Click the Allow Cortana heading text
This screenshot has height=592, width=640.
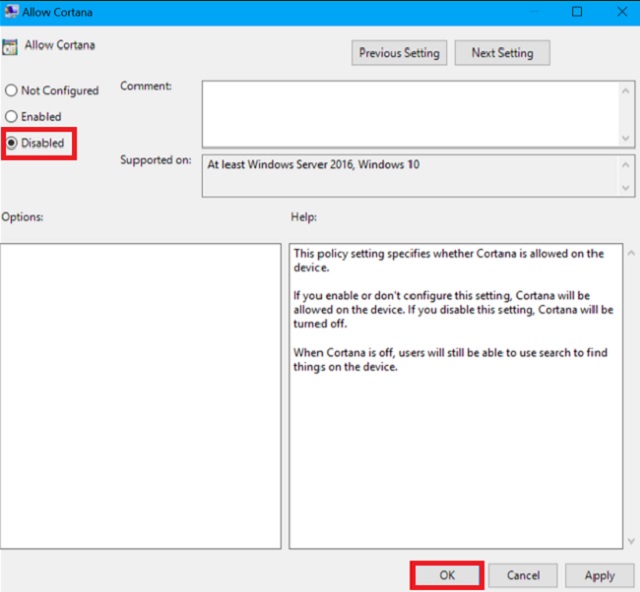(60, 45)
